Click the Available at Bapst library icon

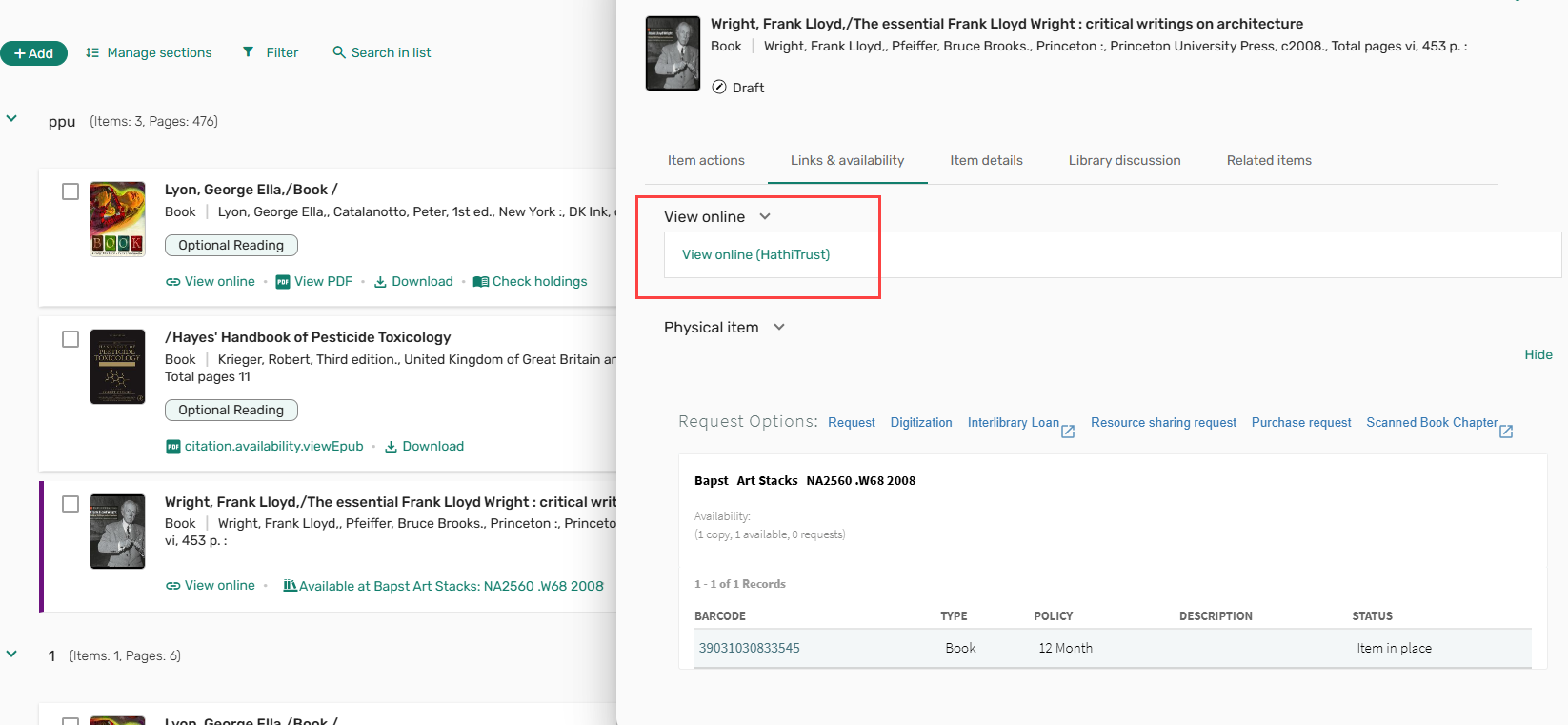point(291,586)
